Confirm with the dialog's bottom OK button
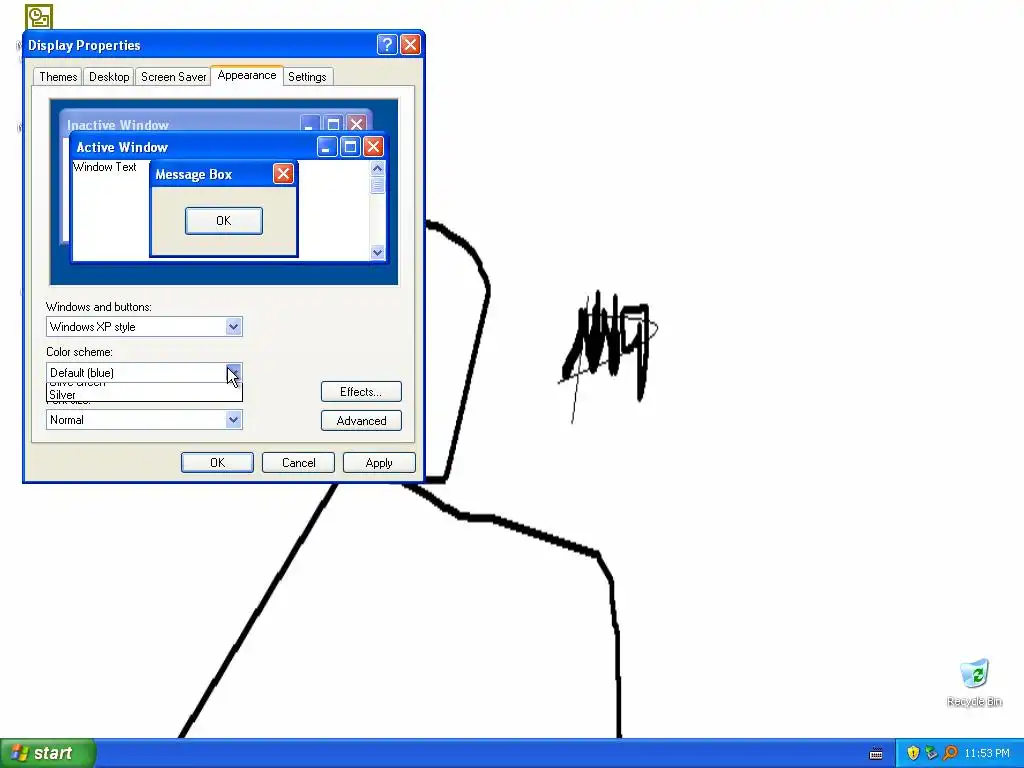Viewport: 1024px width, 768px height. pos(217,462)
